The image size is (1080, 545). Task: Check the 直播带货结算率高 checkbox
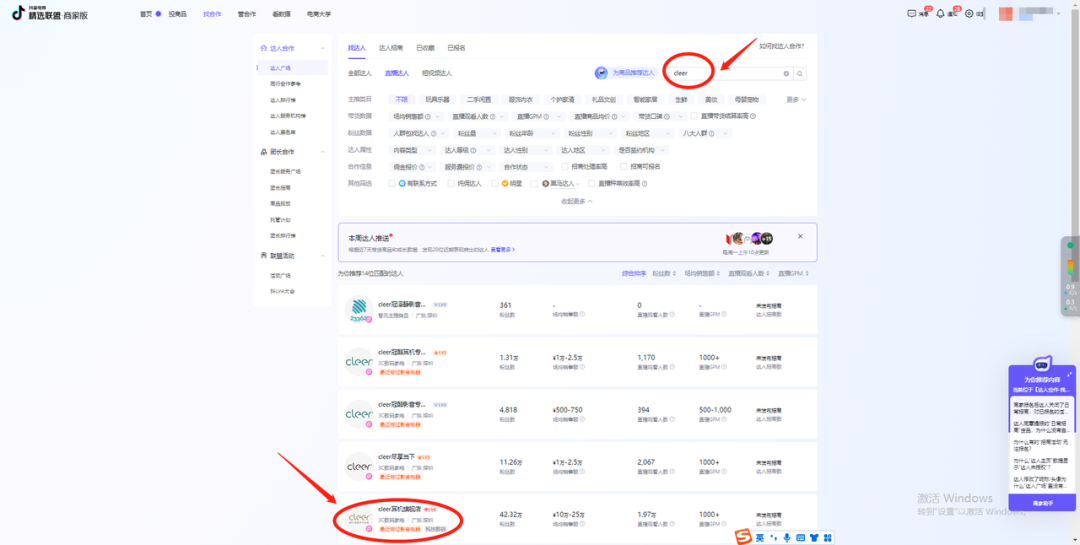point(695,116)
